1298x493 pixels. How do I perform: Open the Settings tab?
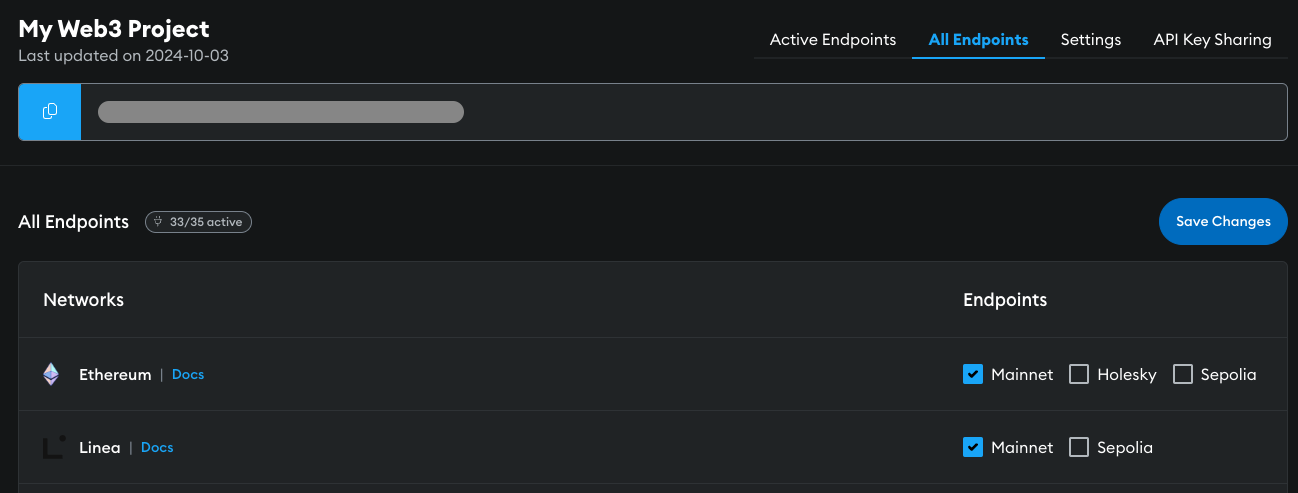click(1091, 40)
